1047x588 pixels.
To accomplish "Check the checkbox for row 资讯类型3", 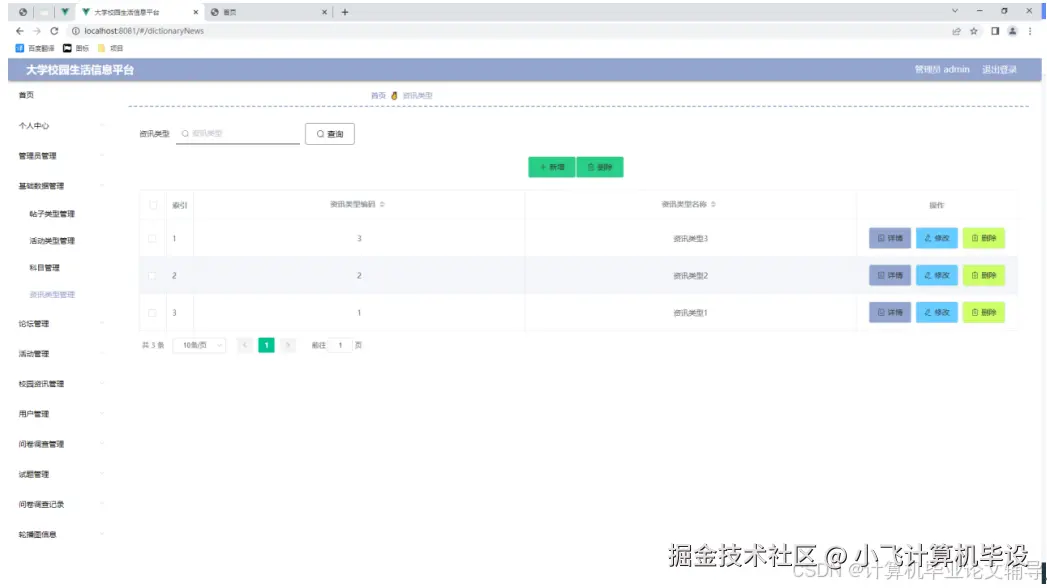I will (152, 238).
